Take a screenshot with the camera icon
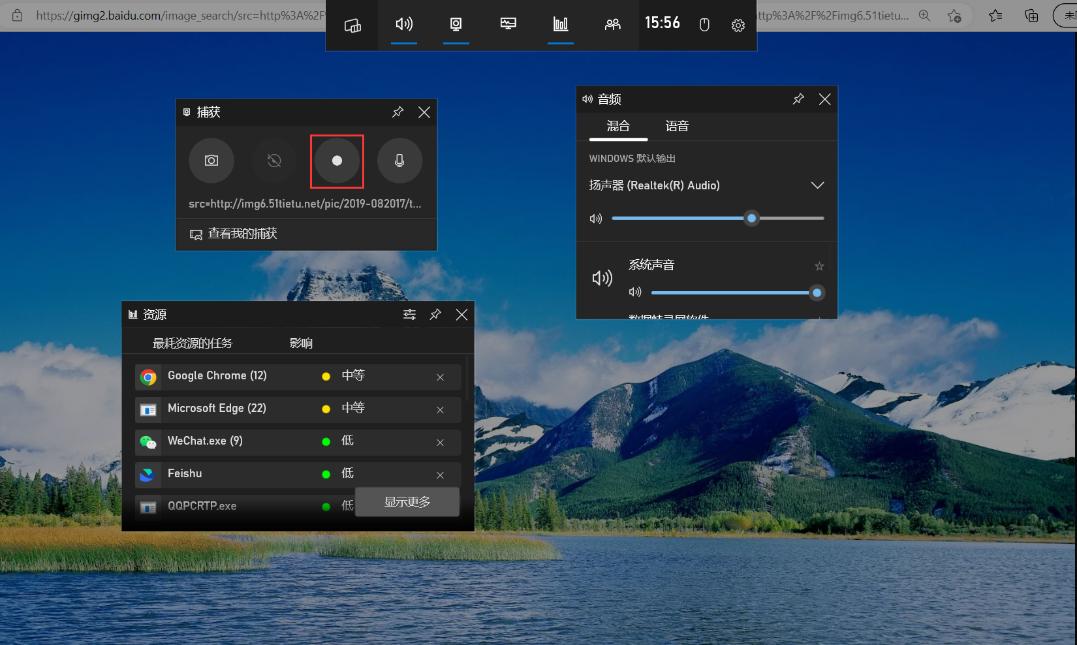The height and width of the screenshot is (645, 1077). click(x=211, y=161)
